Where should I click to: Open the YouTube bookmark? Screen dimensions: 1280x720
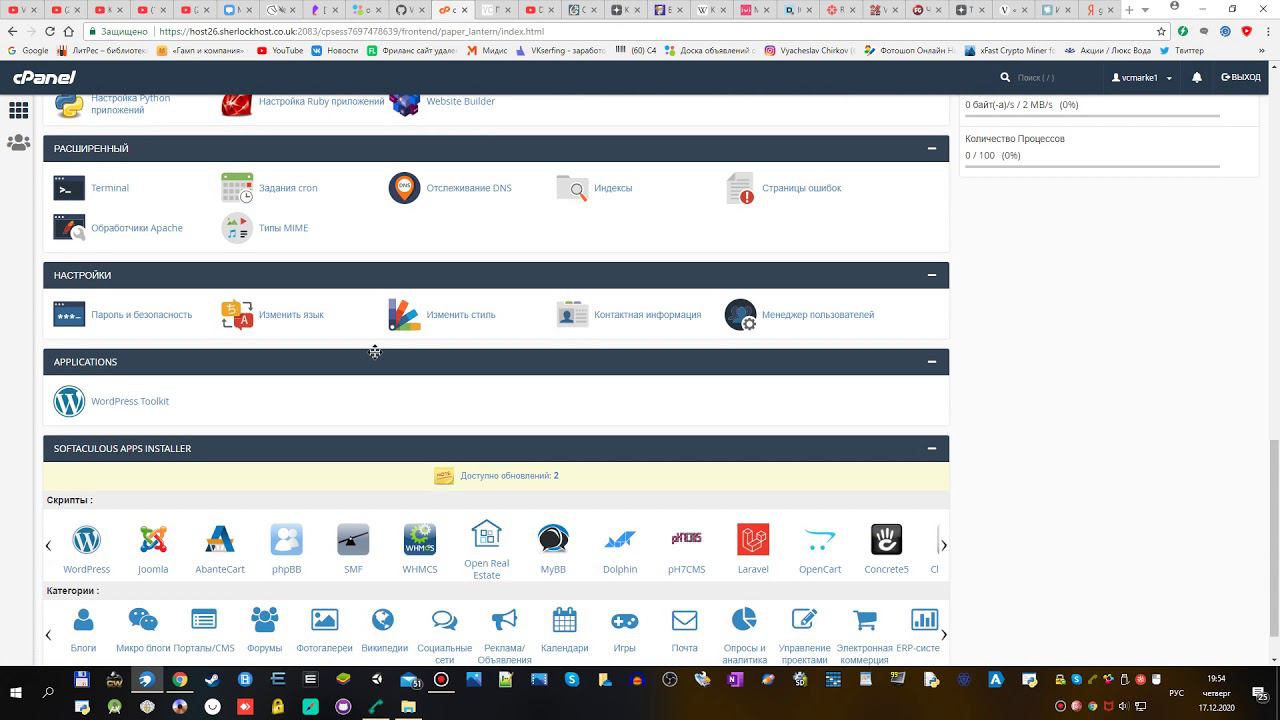pyautogui.click(x=280, y=50)
